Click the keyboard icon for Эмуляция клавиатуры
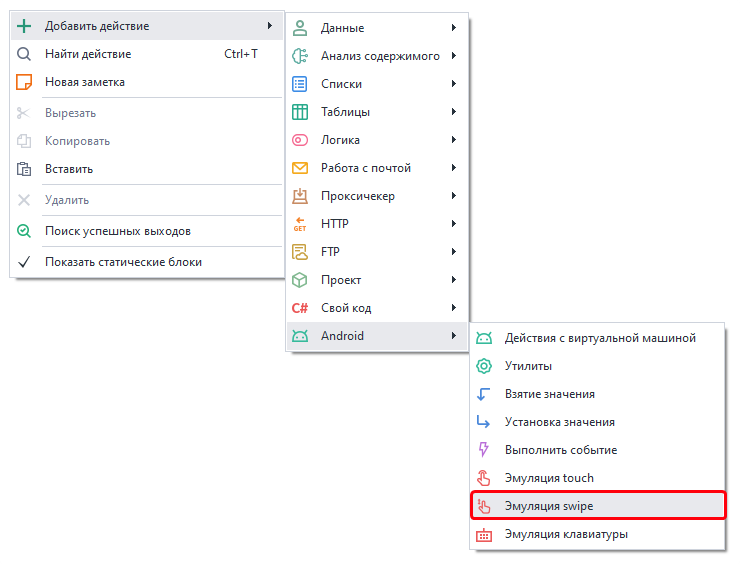Viewport: 740px width, 564px height. (x=484, y=534)
